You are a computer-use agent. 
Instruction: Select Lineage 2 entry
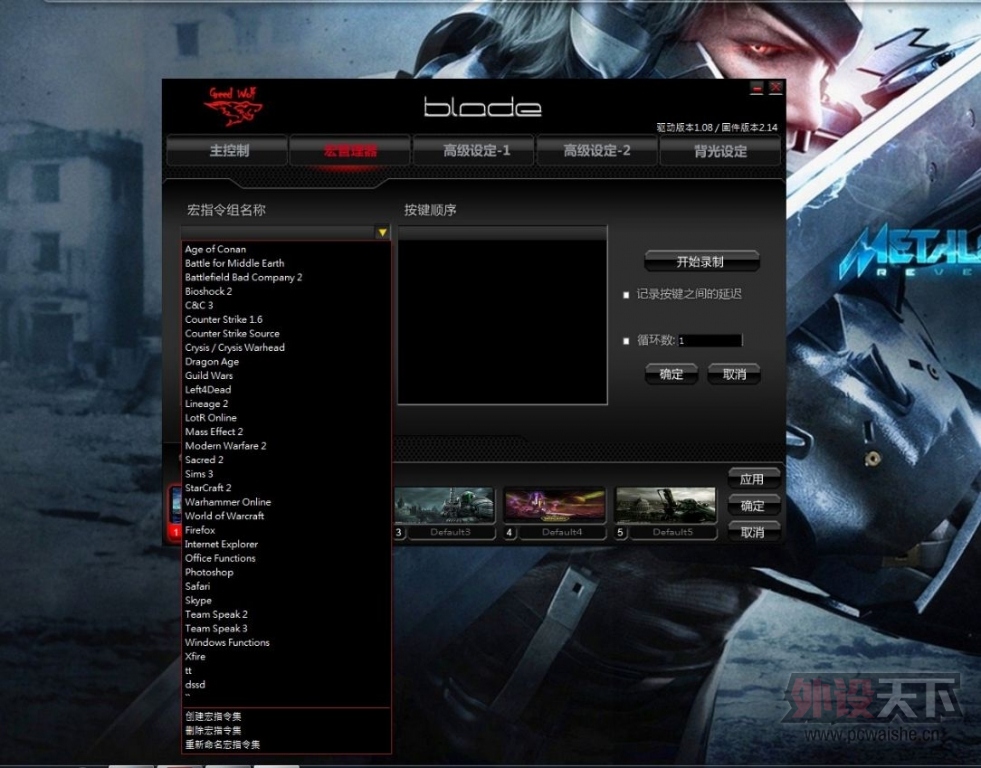[x=206, y=404]
